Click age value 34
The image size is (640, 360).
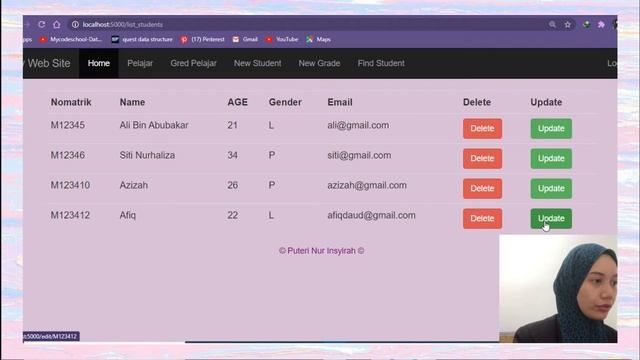[x=233, y=155]
